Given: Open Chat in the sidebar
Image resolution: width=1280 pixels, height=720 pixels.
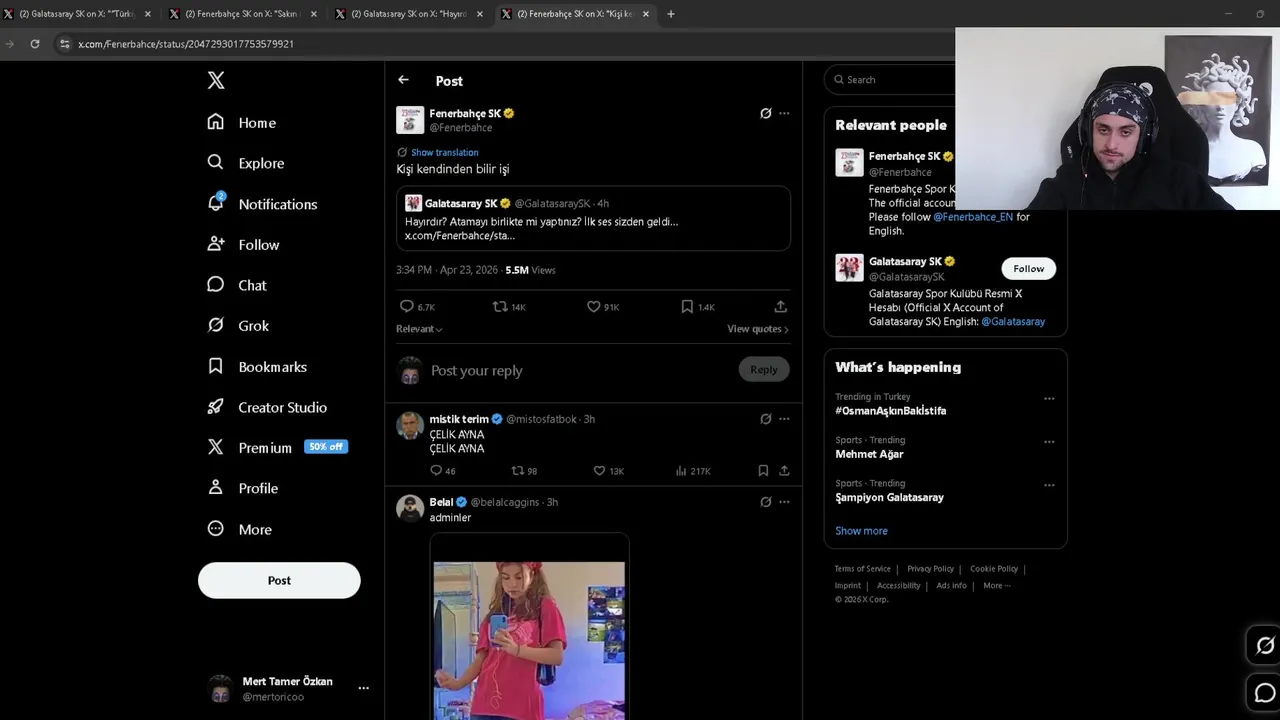Looking at the screenshot, I should [236, 285].
